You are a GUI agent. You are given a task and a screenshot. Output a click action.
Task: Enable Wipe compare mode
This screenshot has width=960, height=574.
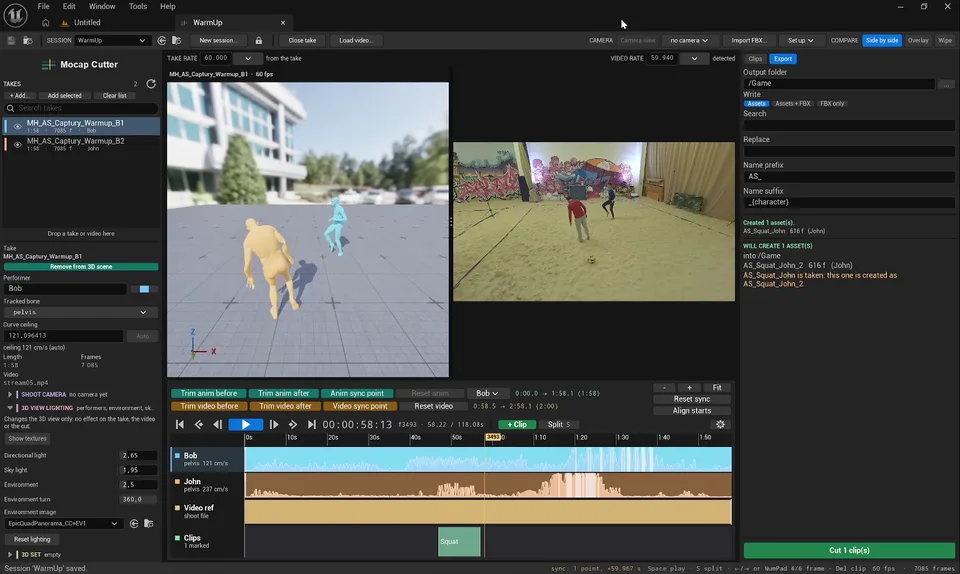coord(945,40)
